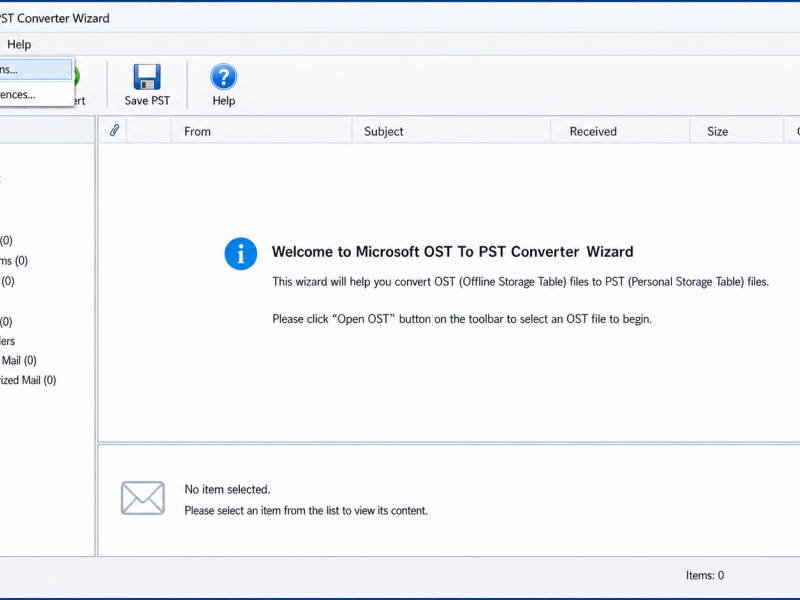Choose the highlighted menu entry ending in "ns..."
Screen dimensions: 800x600
(35, 69)
